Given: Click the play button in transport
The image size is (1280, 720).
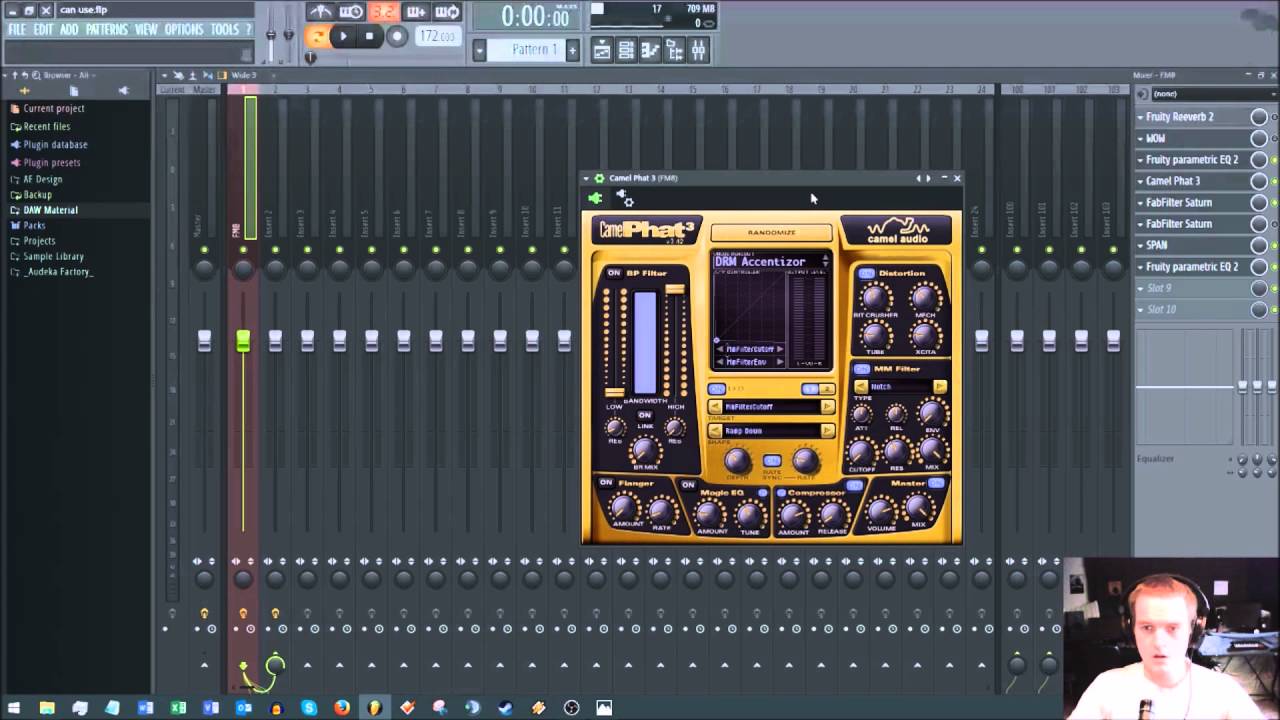Looking at the screenshot, I should (x=343, y=36).
